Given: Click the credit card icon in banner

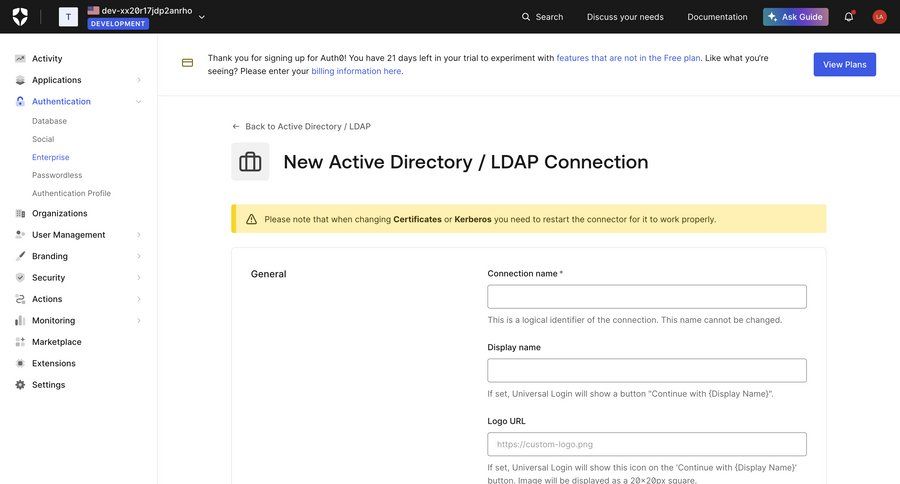Looking at the screenshot, I should click(187, 63).
